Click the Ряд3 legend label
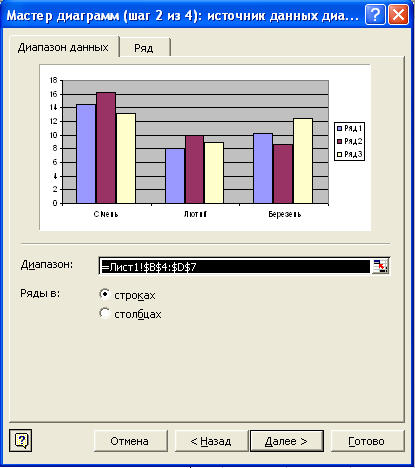 coord(353,154)
